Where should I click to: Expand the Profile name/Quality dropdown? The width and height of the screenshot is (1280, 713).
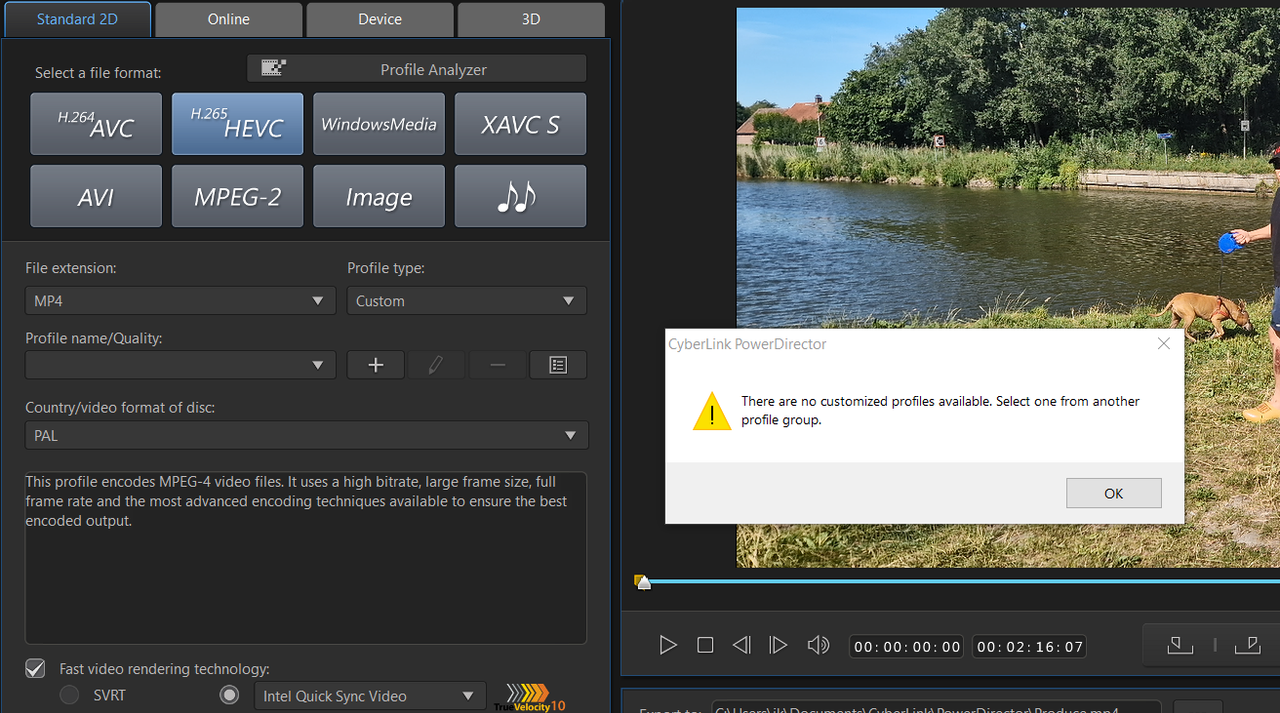[180, 365]
